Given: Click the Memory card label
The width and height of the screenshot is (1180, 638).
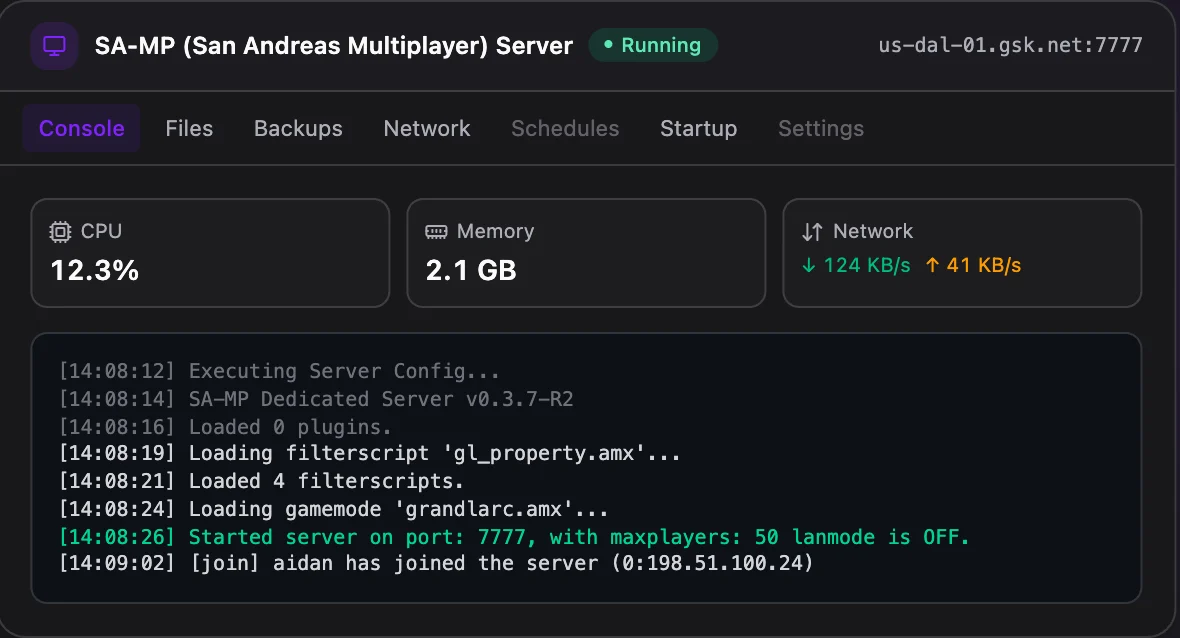Looking at the screenshot, I should [x=495, y=231].
